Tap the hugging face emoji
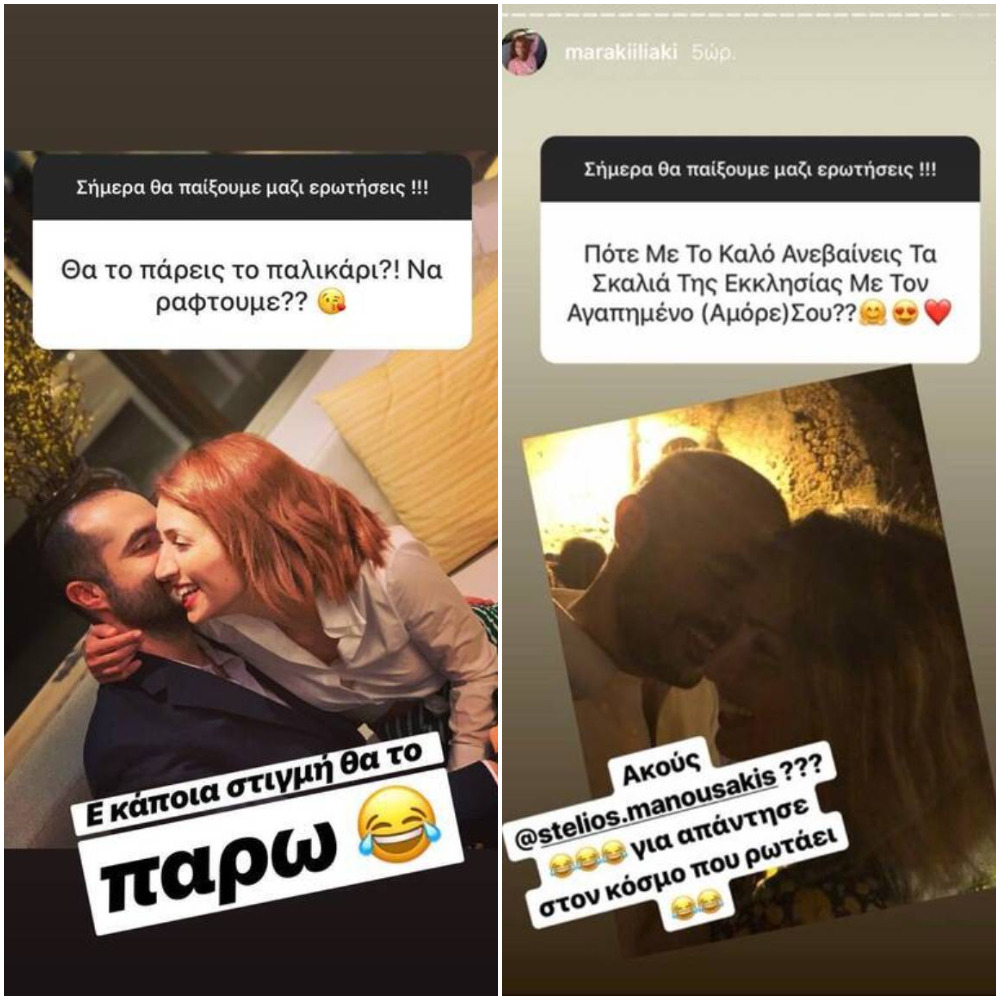Screen dimensions: 1000x1000 (872, 312)
